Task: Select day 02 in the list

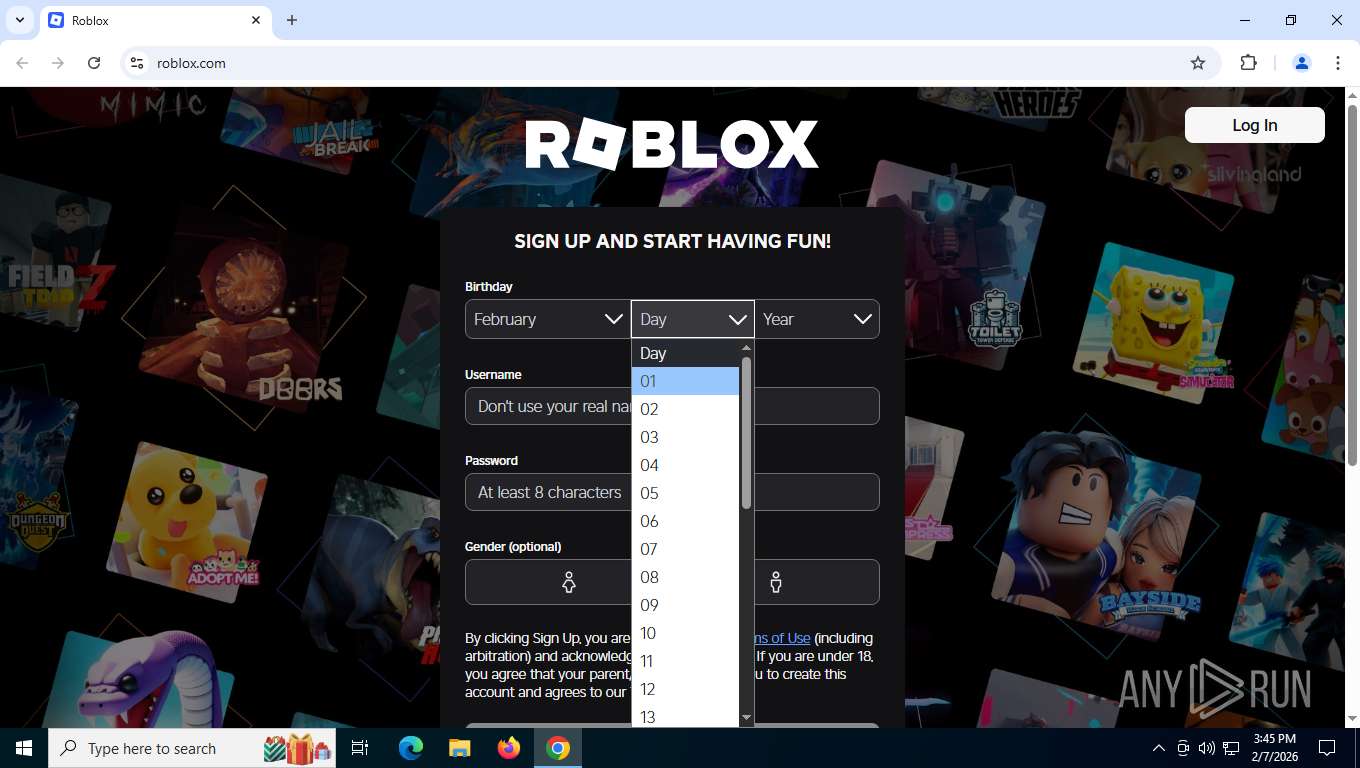Action: point(685,409)
